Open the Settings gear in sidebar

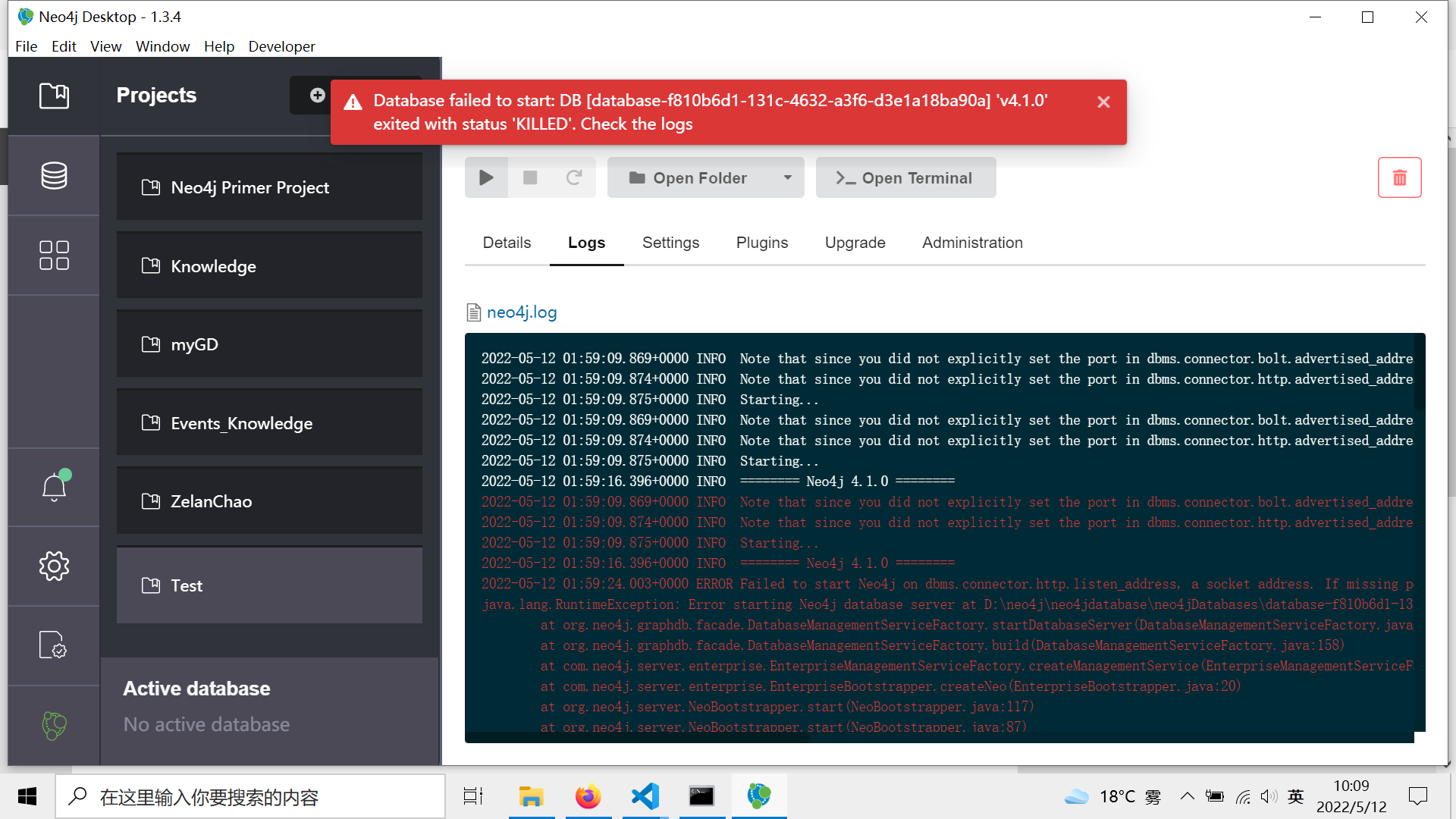[x=54, y=566]
